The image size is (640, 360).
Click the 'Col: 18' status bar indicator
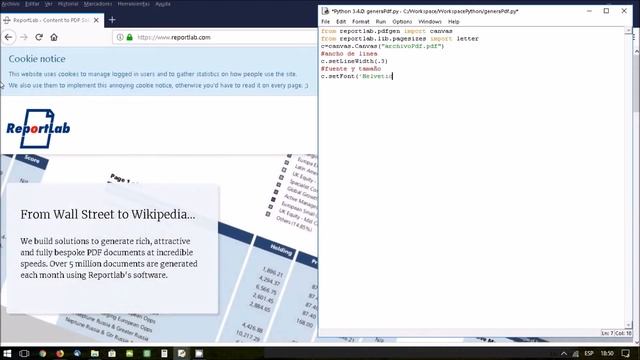click(623, 333)
